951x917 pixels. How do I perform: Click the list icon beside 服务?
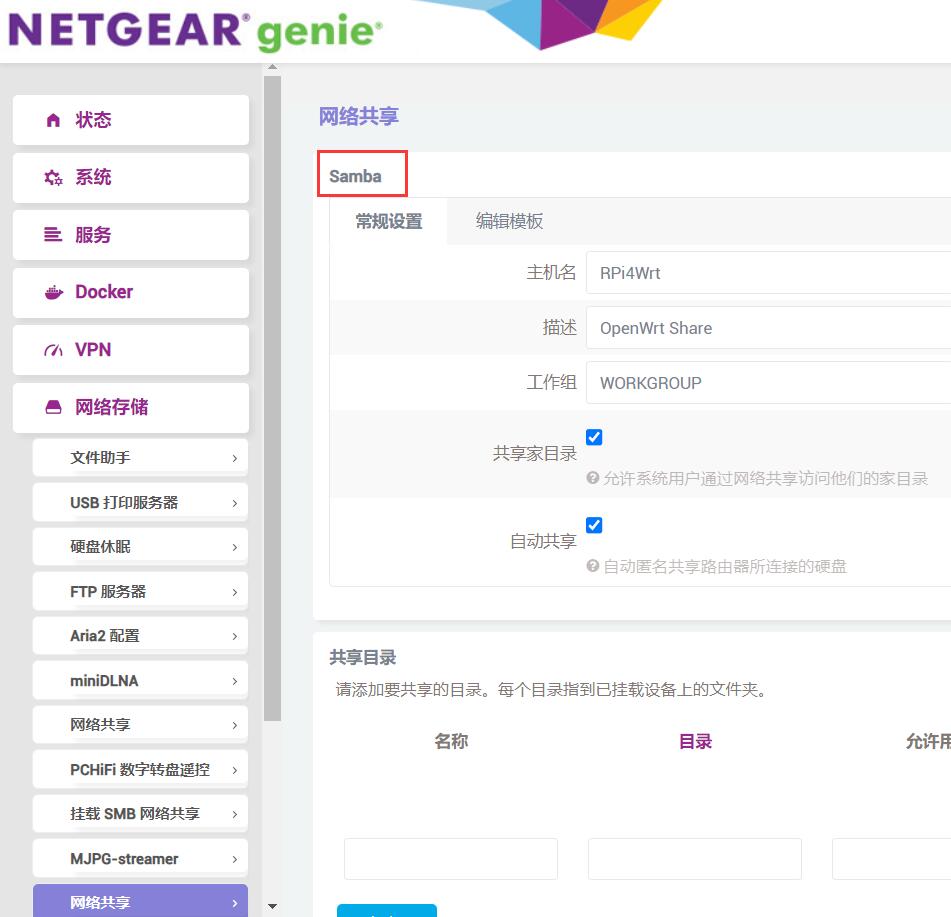pyautogui.click(x=53, y=235)
